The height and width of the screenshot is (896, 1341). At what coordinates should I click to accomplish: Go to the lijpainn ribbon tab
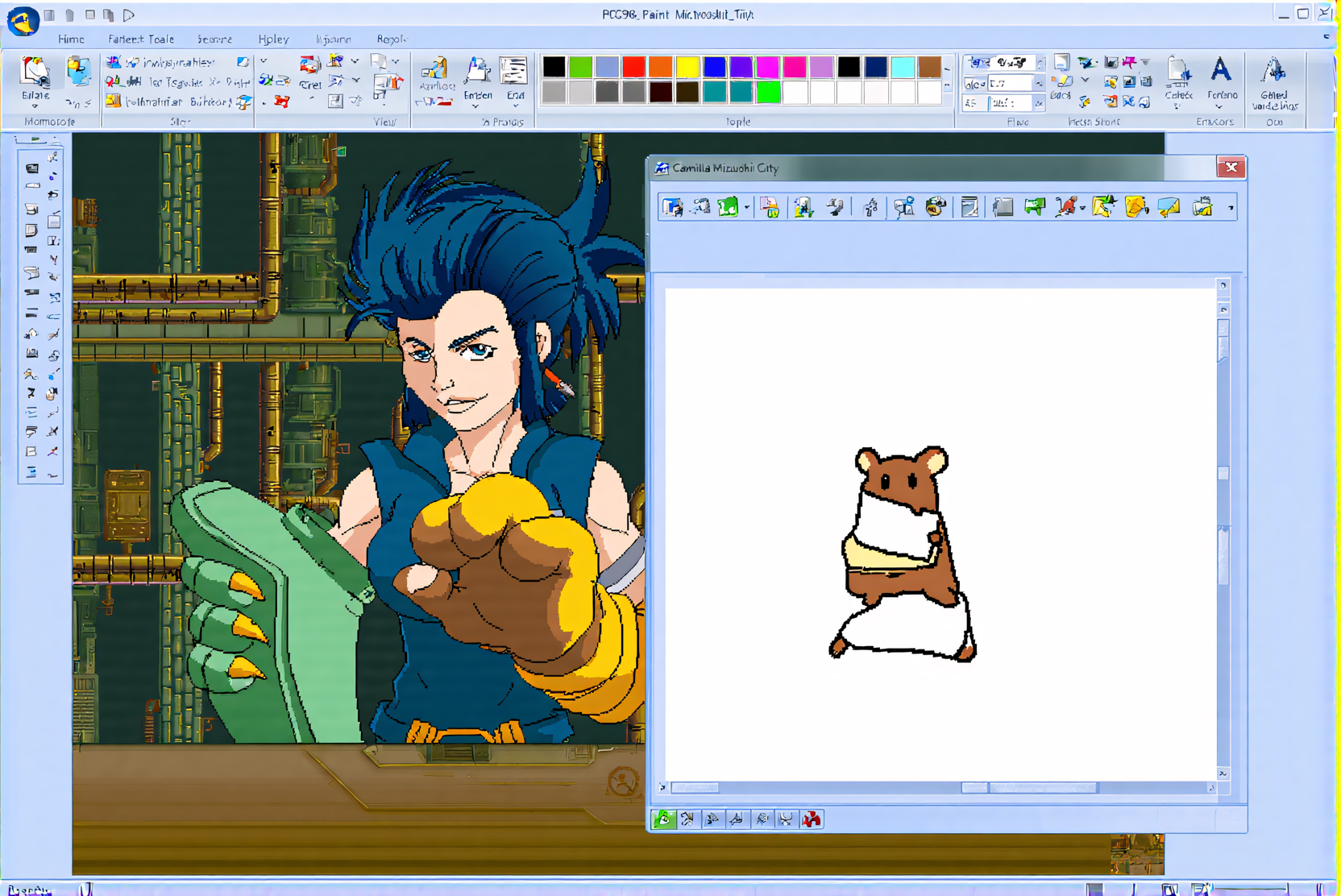333,39
